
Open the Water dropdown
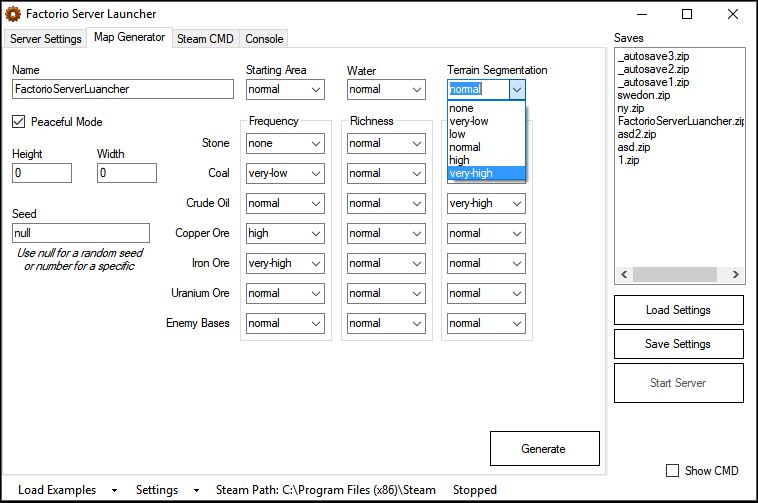(386, 89)
